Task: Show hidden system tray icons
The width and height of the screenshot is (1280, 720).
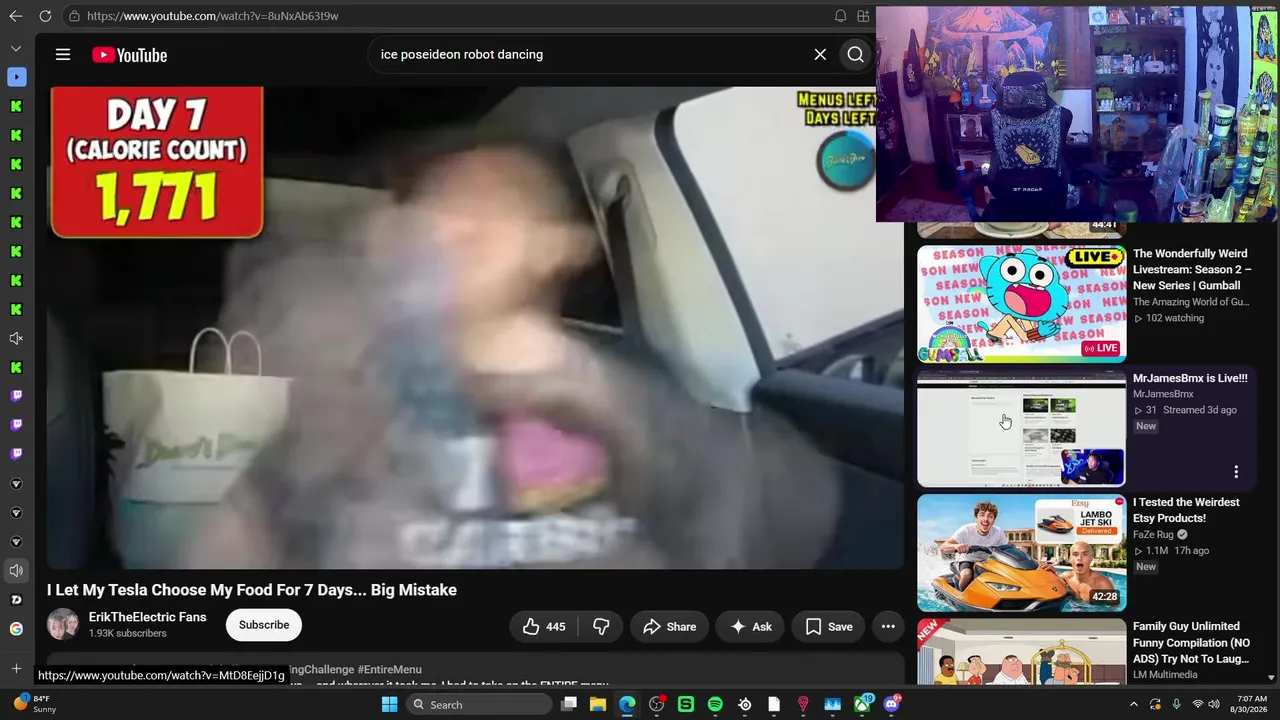Action: coord(1133,705)
